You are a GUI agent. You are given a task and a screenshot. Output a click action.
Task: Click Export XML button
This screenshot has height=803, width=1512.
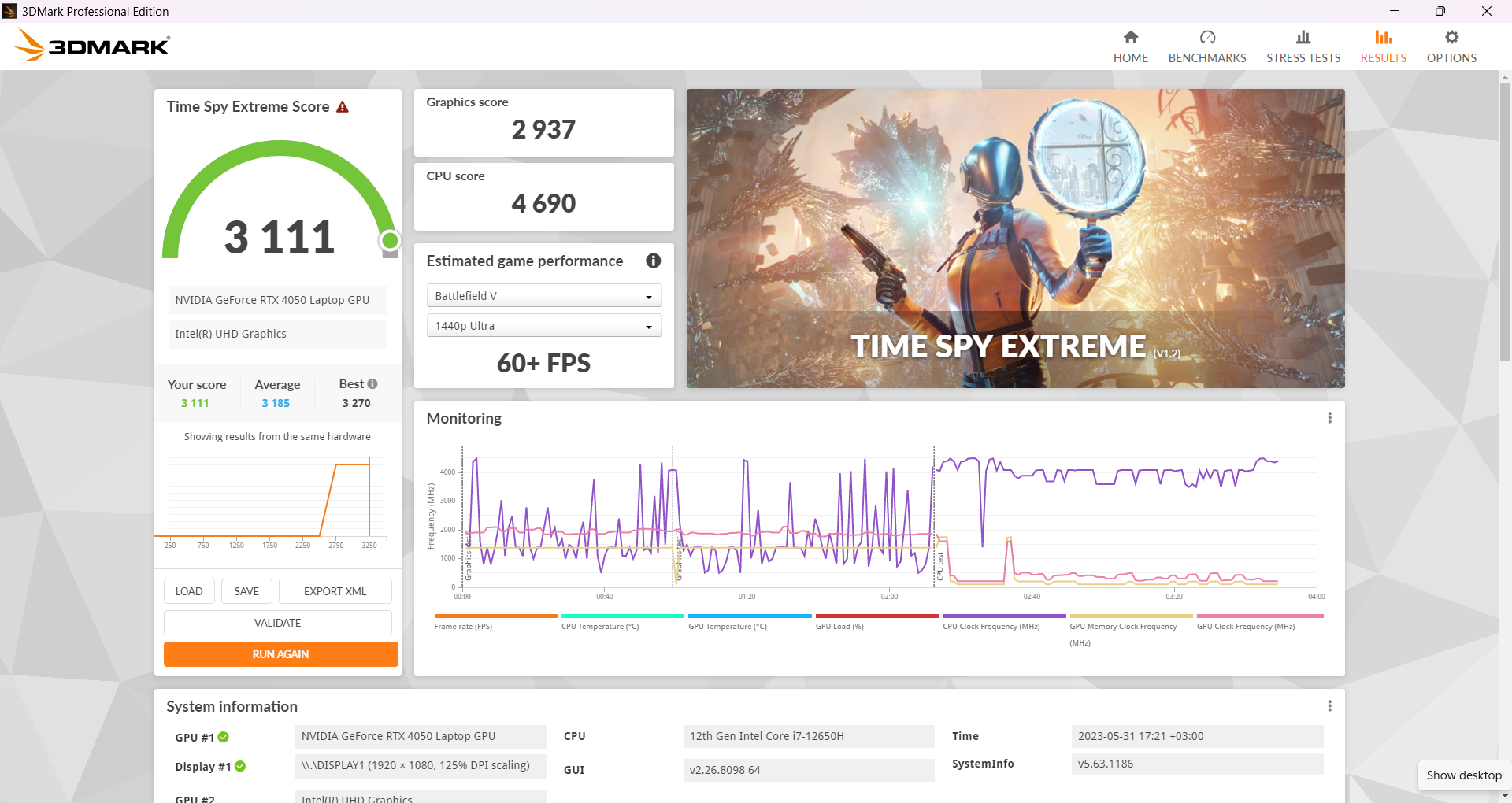(335, 591)
